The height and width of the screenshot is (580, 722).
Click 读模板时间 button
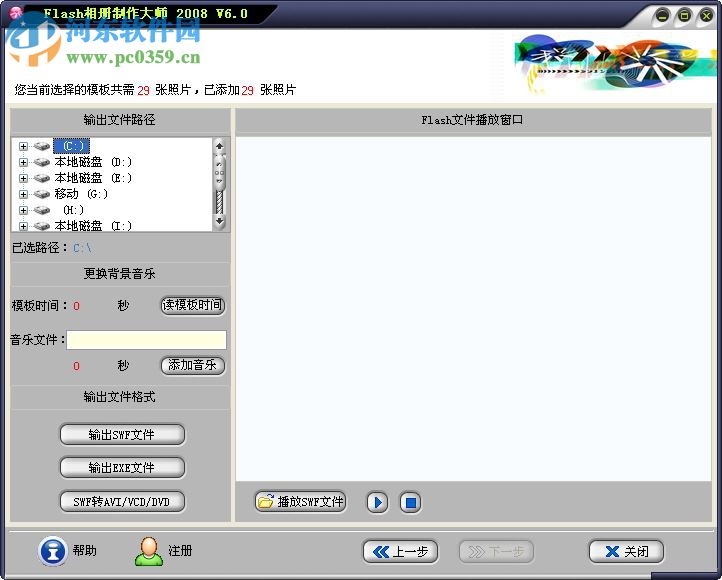192,305
